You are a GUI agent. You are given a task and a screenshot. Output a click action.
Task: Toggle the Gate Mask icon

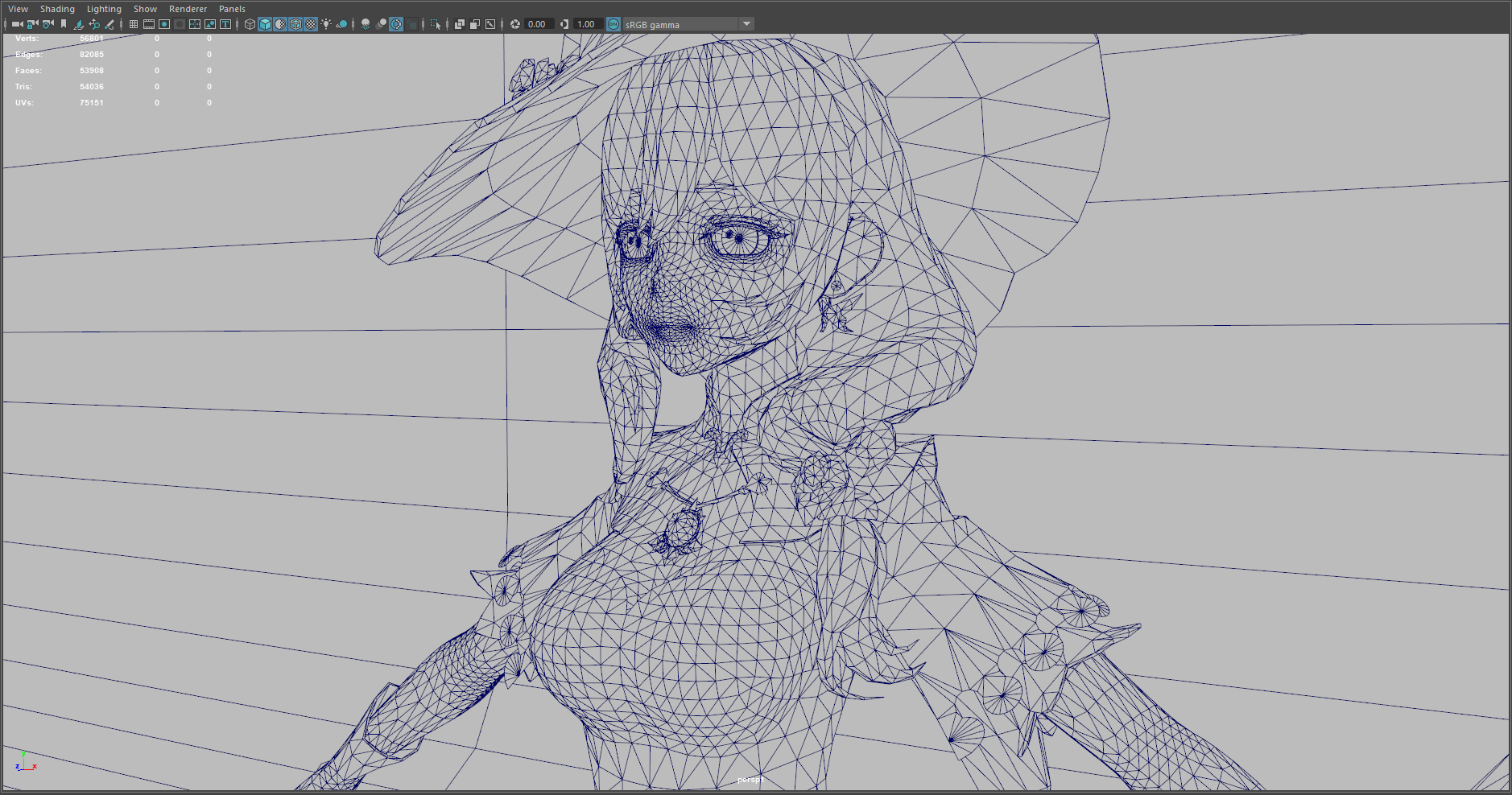pos(180,24)
